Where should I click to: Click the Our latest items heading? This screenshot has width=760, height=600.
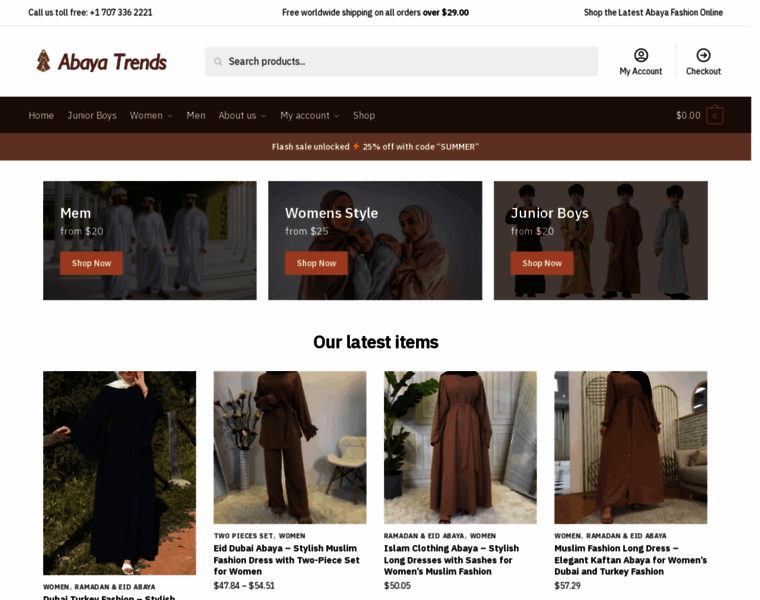376,342
